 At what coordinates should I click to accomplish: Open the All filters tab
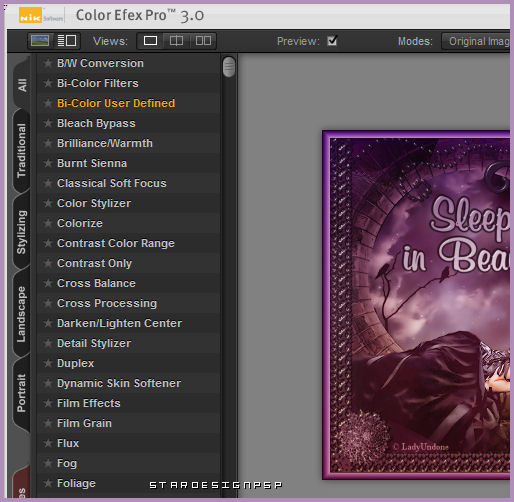(x=22, y=85)
